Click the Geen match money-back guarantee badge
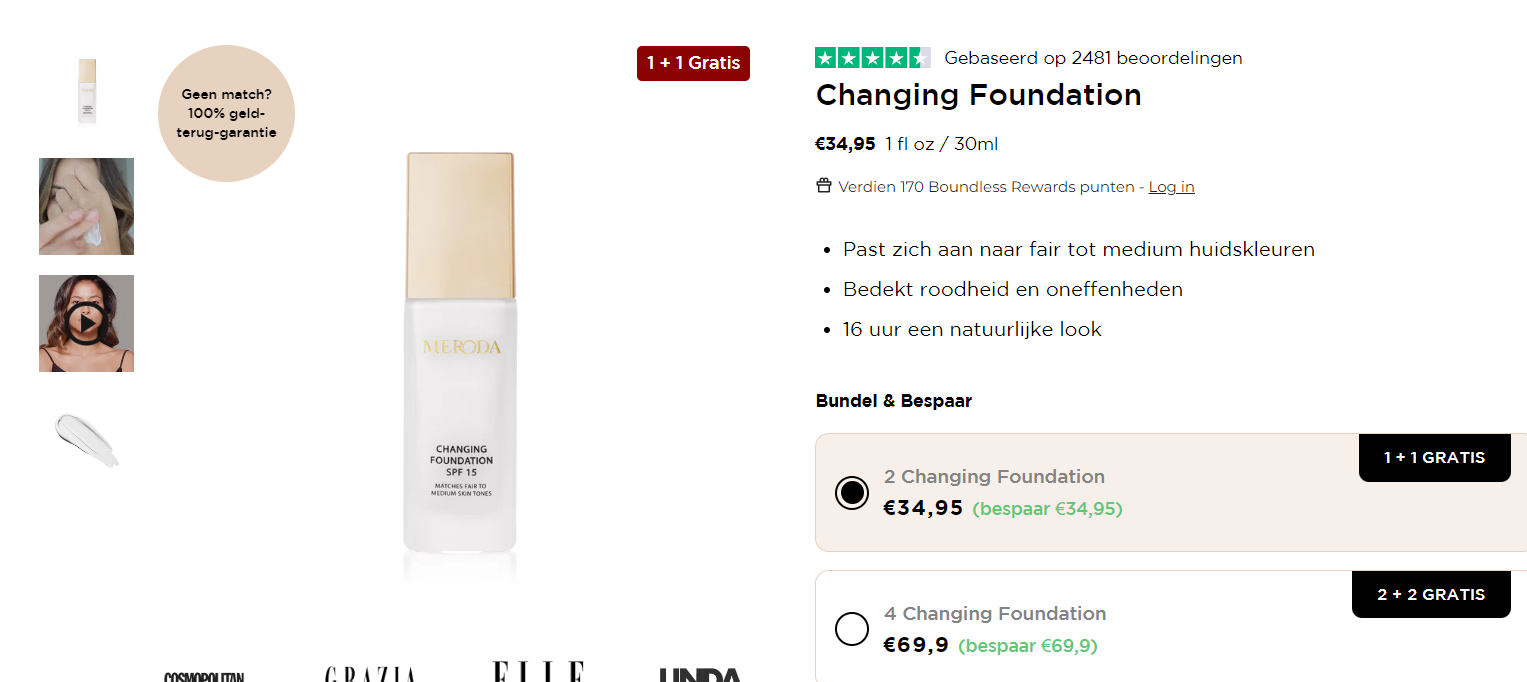The height and width of the screenshot is (682, 1527). 226,113
